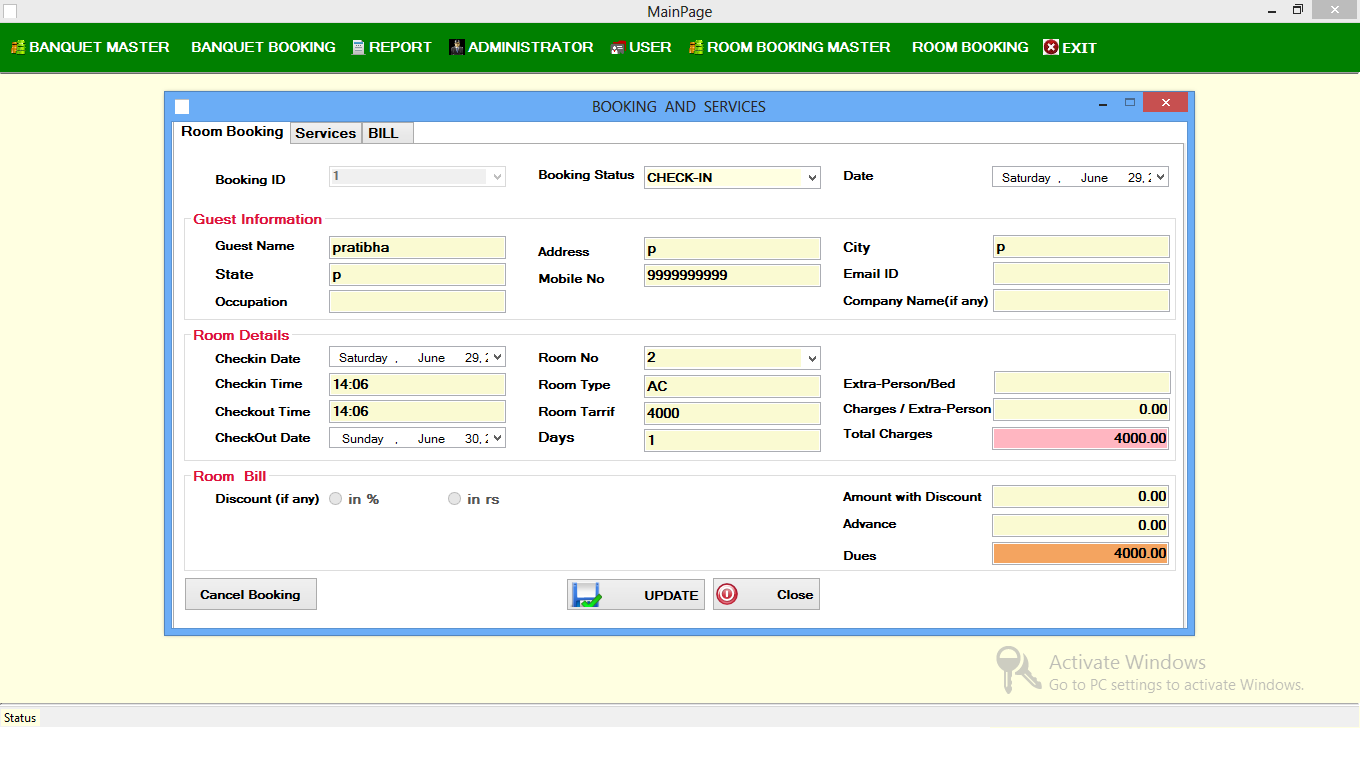Click the Report document icon
This screenshot has width=1360, height=768.
pos(358,47)
